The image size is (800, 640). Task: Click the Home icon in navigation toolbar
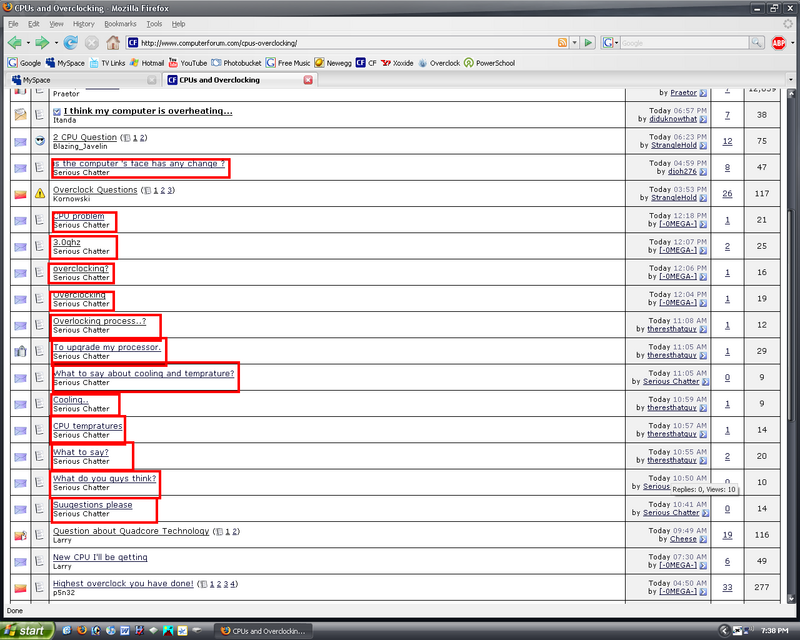pos(113,43)
